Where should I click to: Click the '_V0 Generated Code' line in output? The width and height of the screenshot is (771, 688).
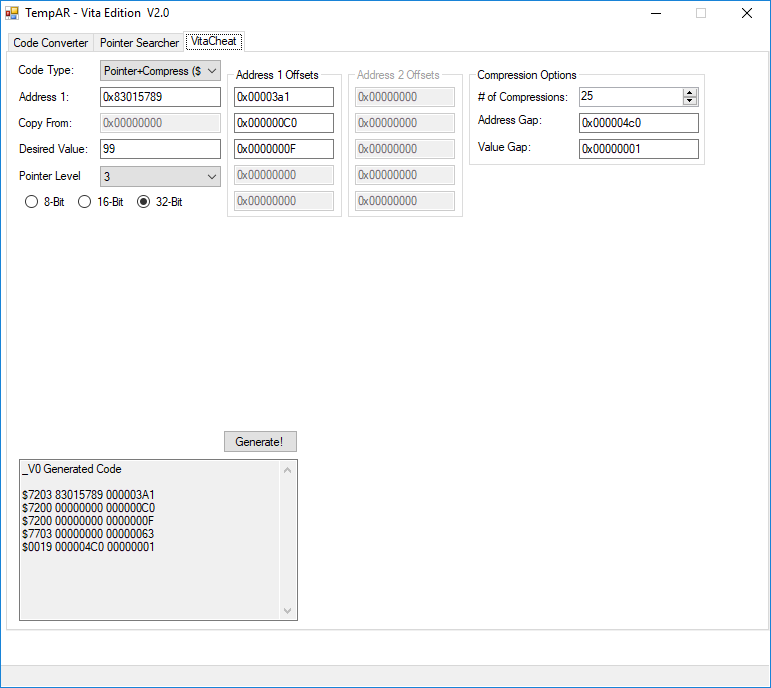(x=72, y=469)
